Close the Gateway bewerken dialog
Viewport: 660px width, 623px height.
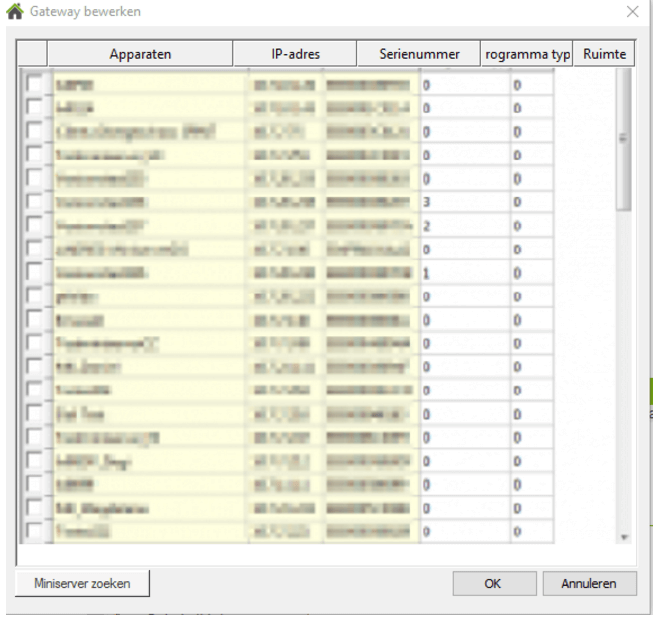coord(631,12)
